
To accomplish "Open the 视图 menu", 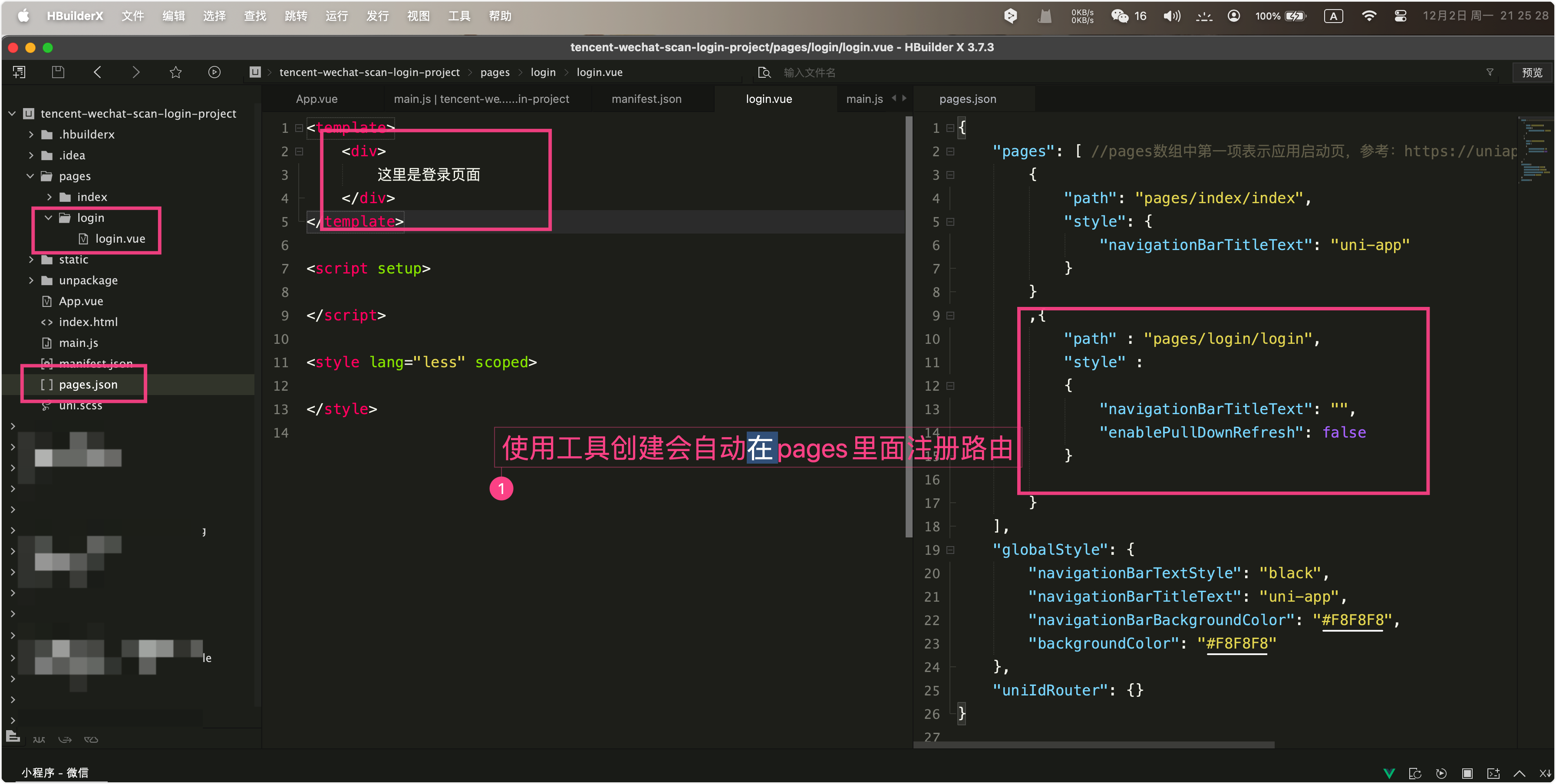I will [x=418, y=16].
